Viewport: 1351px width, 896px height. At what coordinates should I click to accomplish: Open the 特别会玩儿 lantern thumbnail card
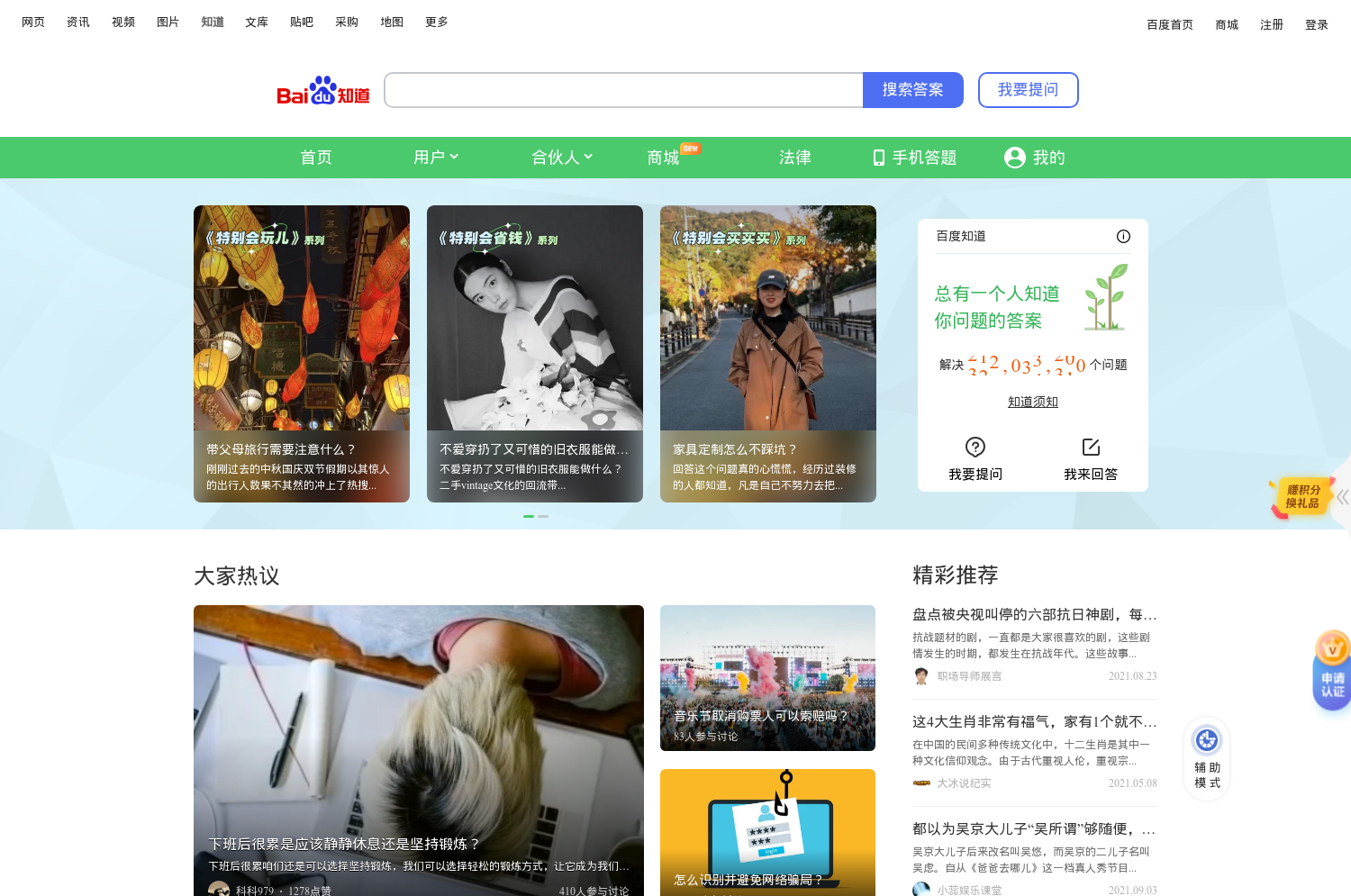tap(302, 353)
